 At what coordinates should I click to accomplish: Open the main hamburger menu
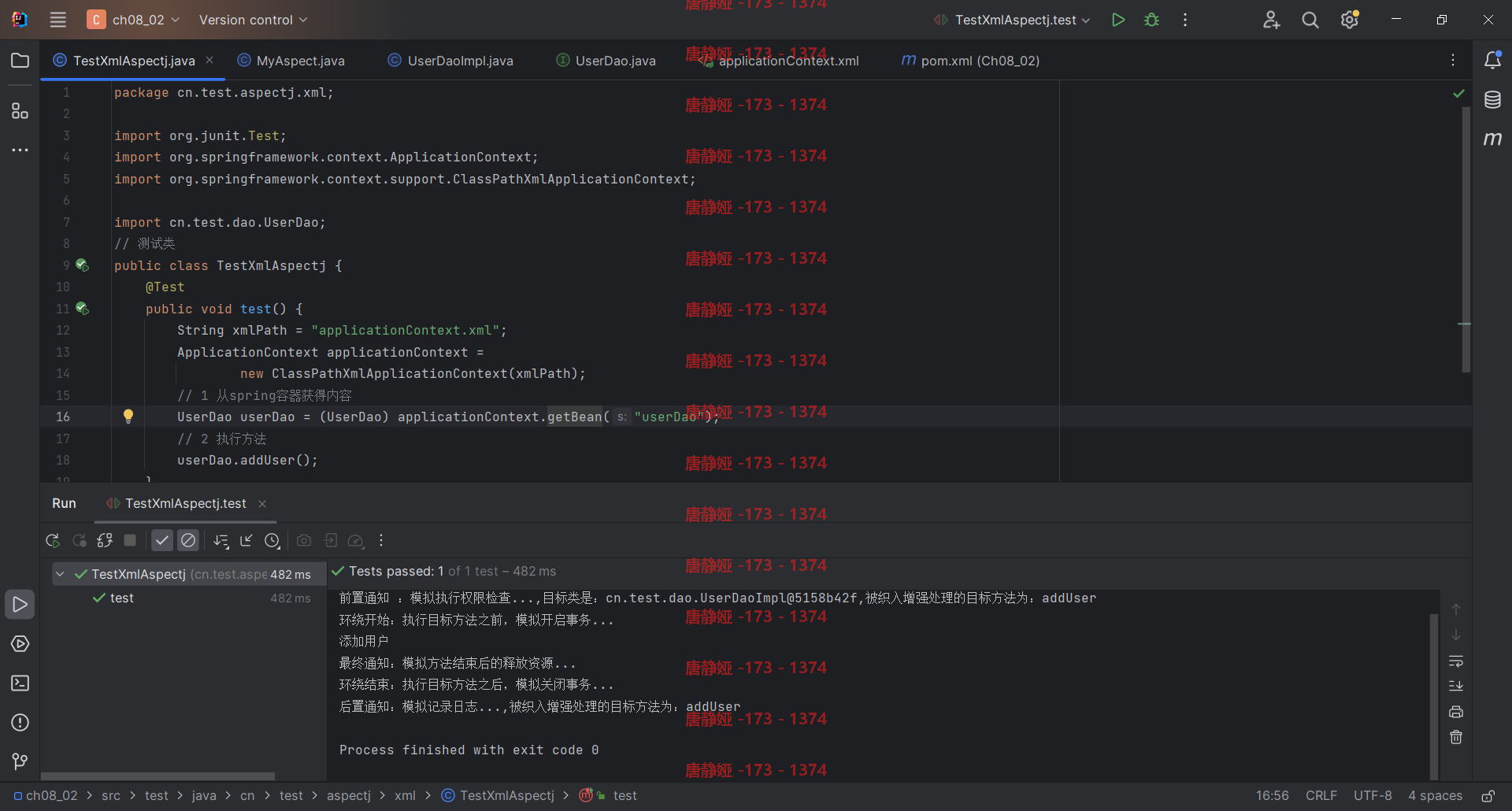click(57, 20)
